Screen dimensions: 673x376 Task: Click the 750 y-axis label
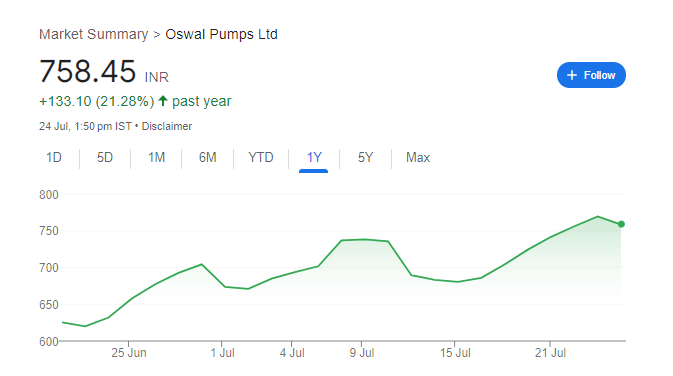coord(49,231)
